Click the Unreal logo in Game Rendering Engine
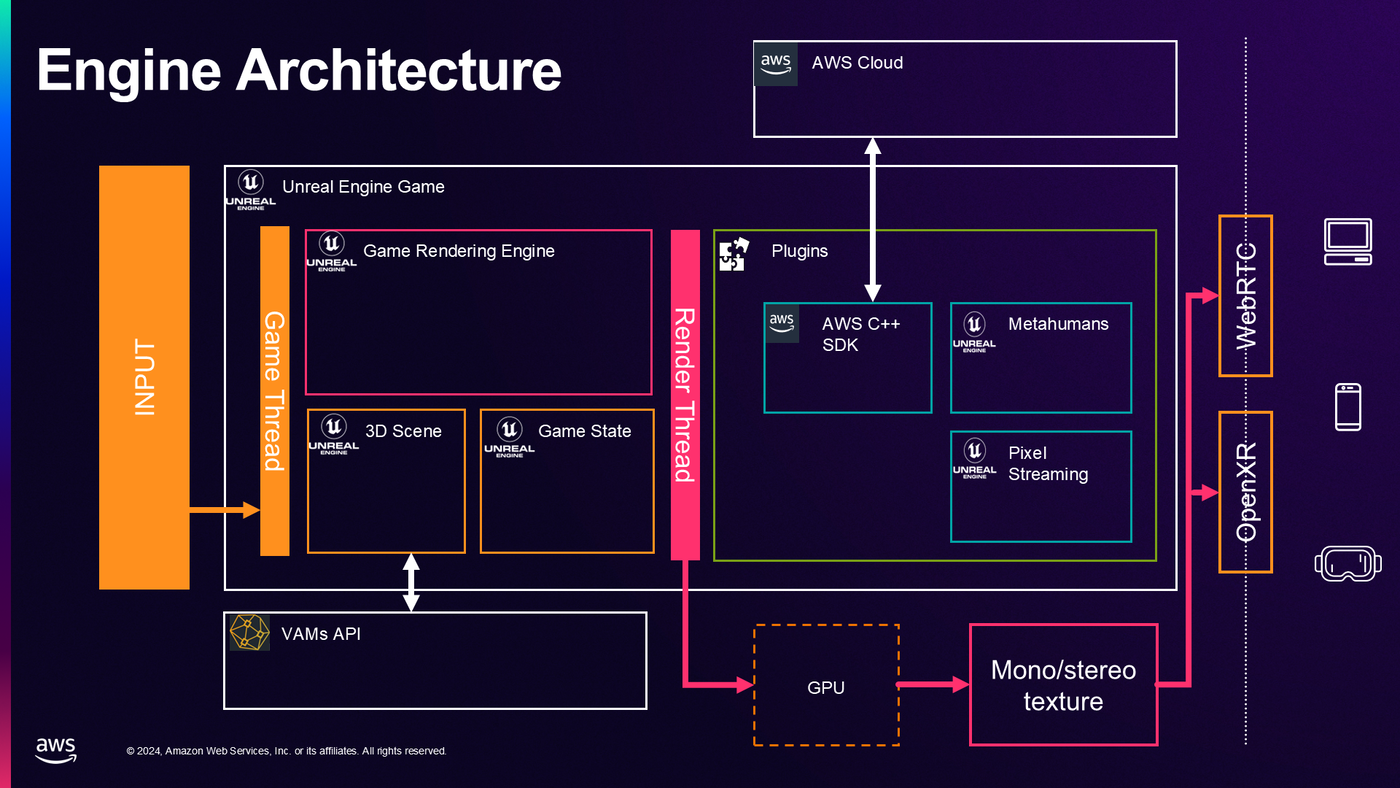1400x788 pixels. pyautogui.click(x=332, y=252)
